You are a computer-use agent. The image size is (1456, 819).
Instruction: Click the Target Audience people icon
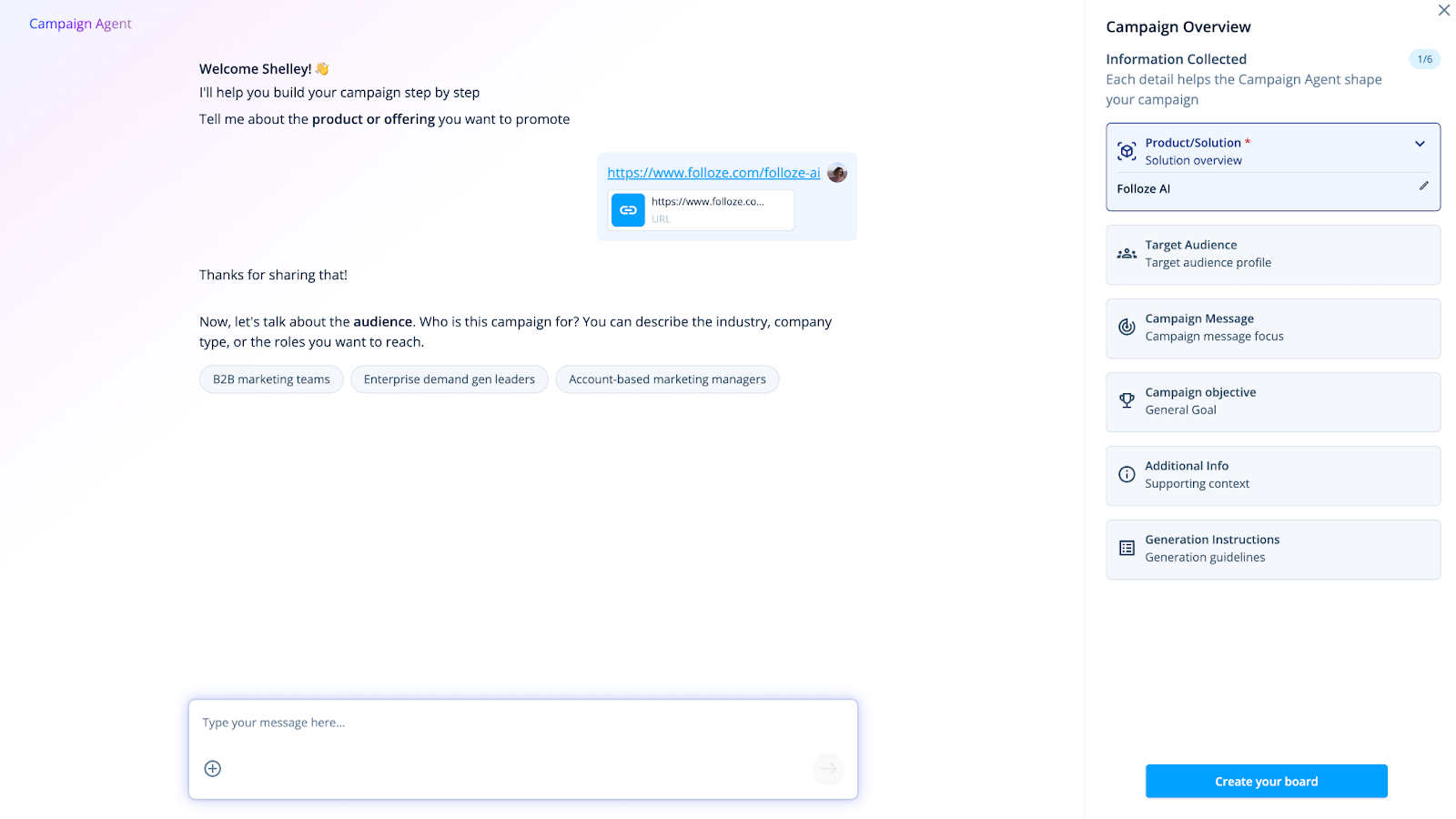[x=1127, y=254]
